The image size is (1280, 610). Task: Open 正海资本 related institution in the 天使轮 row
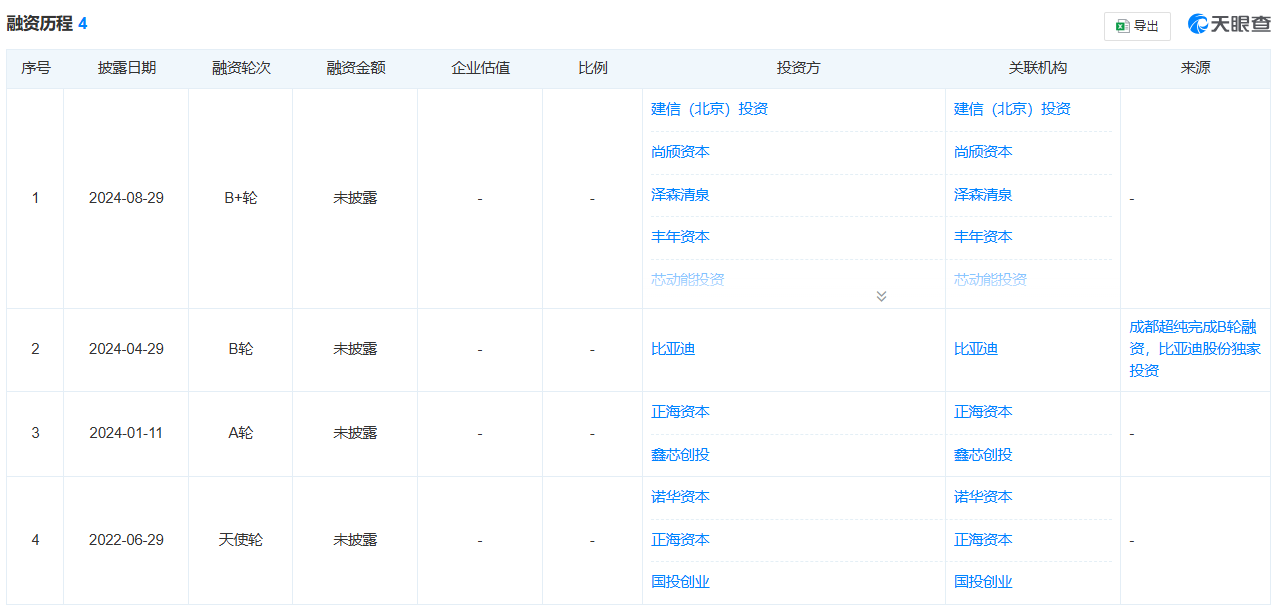pos(983,540)
